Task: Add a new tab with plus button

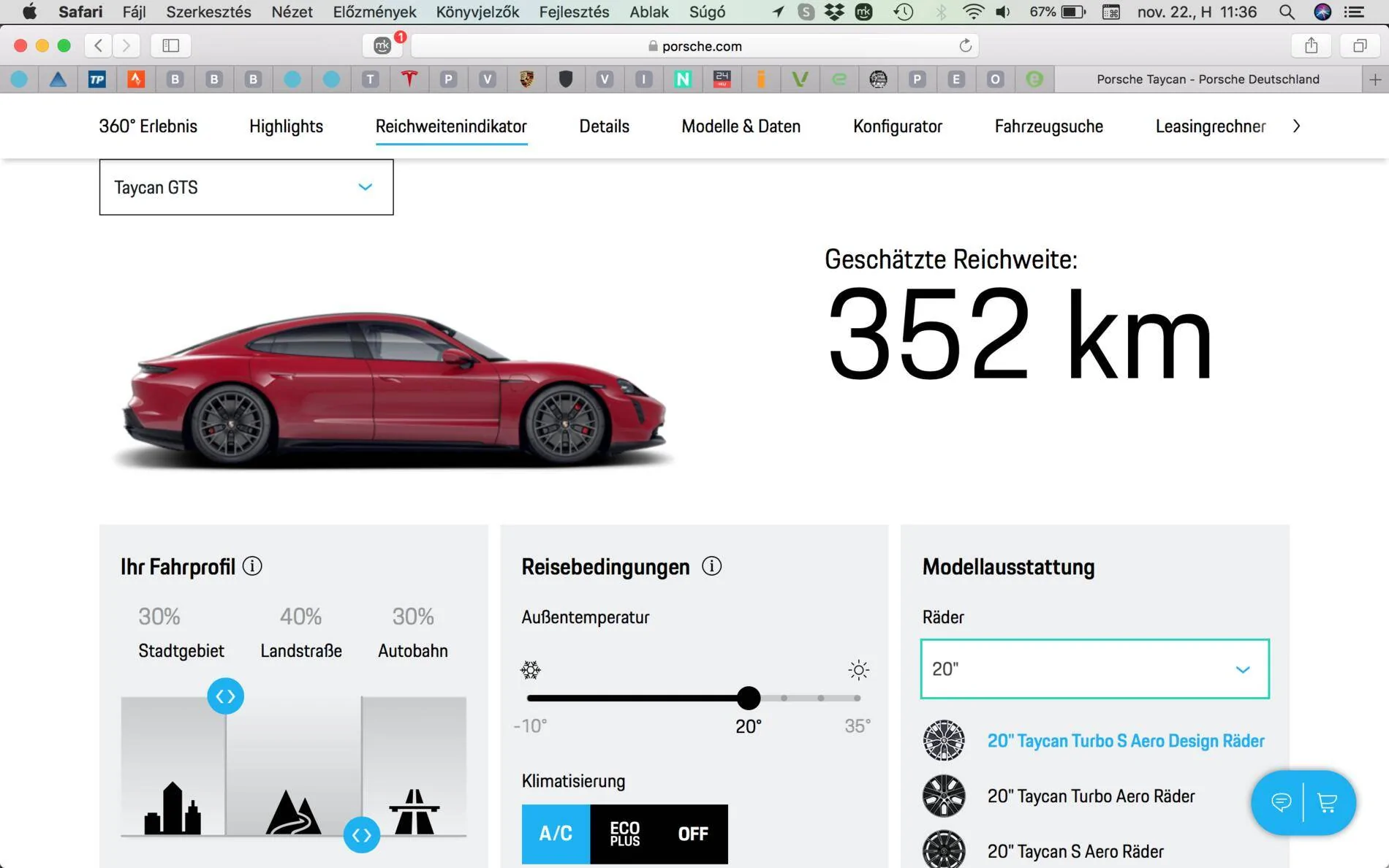Action: pyautogui.click(x=1375, y=79)
